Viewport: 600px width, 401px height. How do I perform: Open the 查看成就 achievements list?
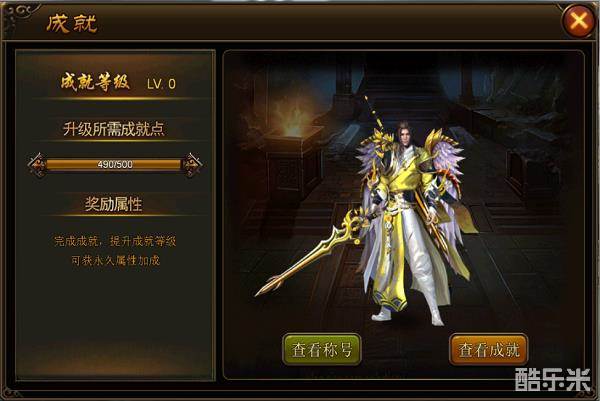pos(489,349)
